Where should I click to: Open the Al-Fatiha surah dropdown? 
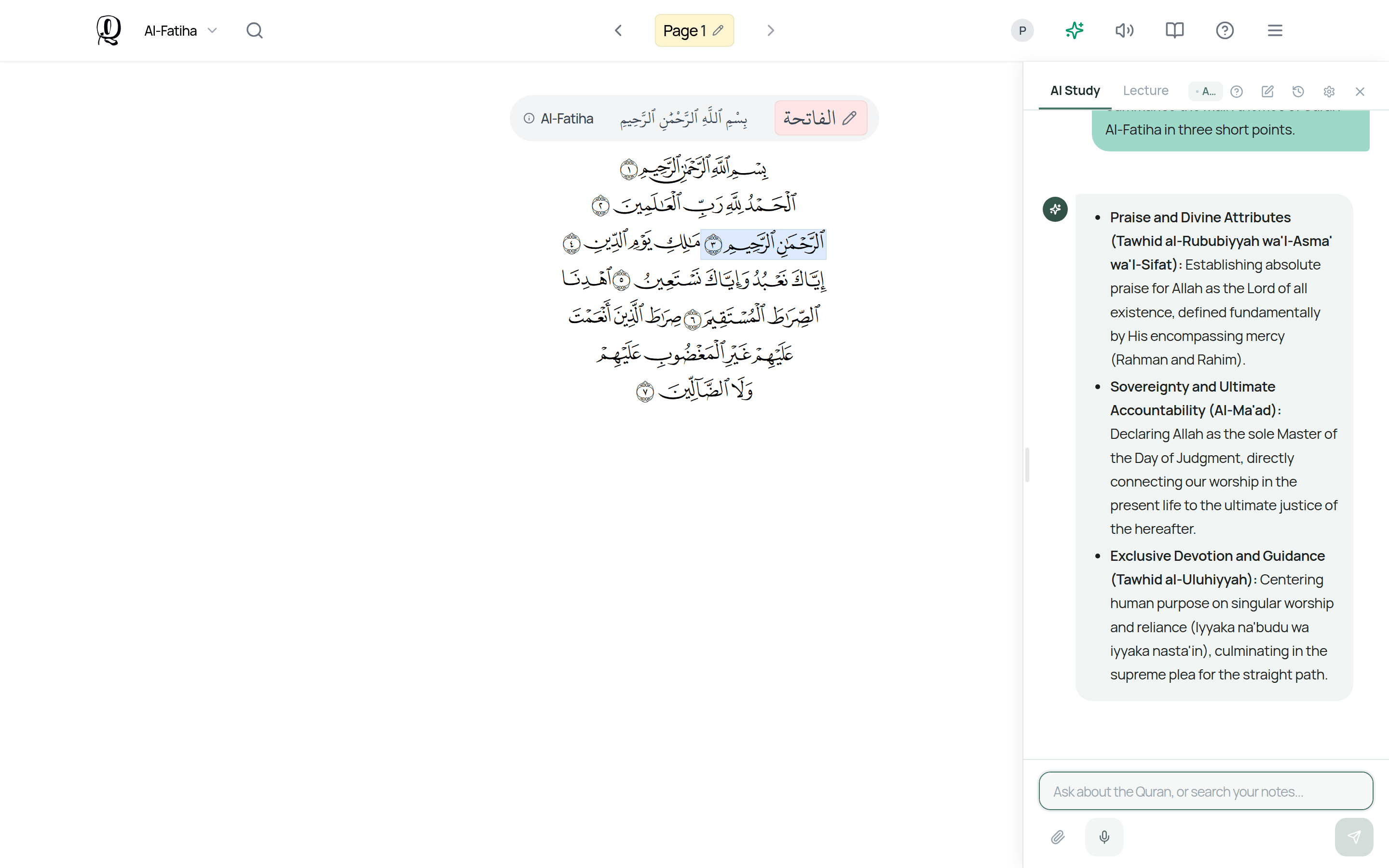click(x=180, y=30)
